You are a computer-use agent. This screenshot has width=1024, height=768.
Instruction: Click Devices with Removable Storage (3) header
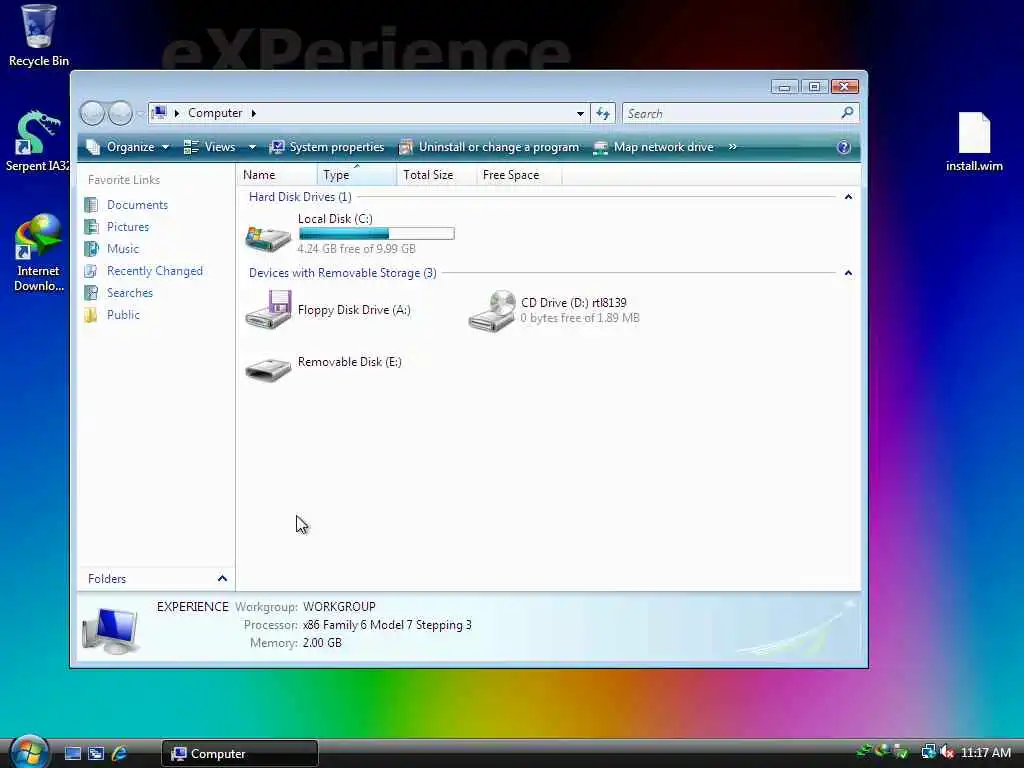(x=343, y=273)
